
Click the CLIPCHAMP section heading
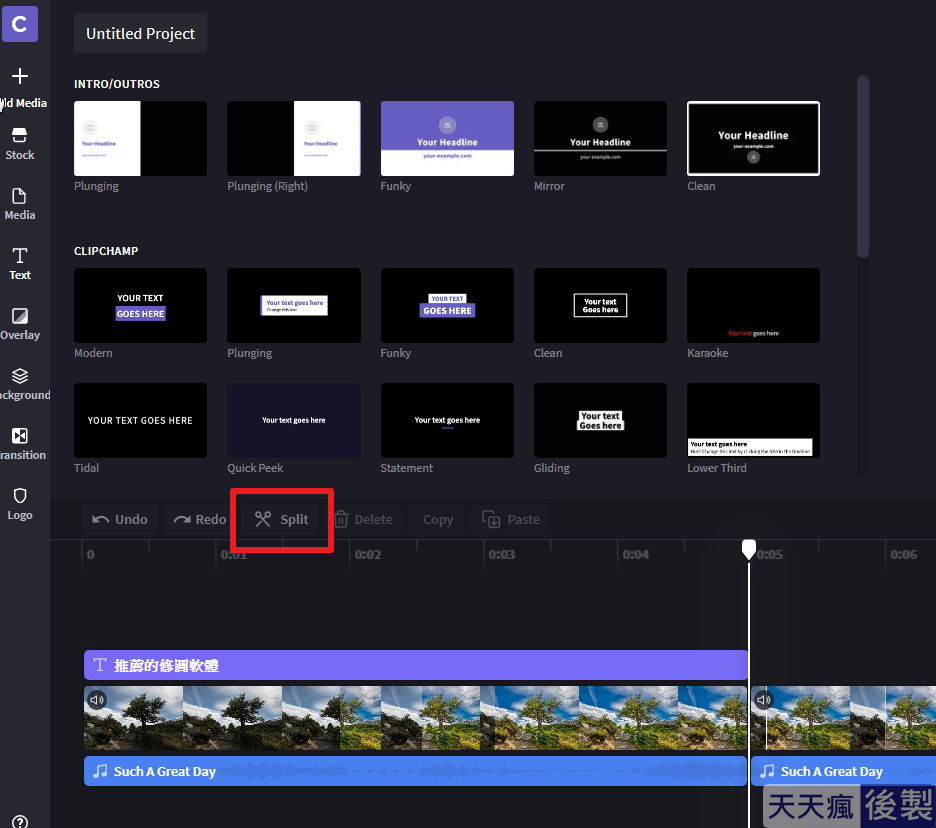click(106, 251)
